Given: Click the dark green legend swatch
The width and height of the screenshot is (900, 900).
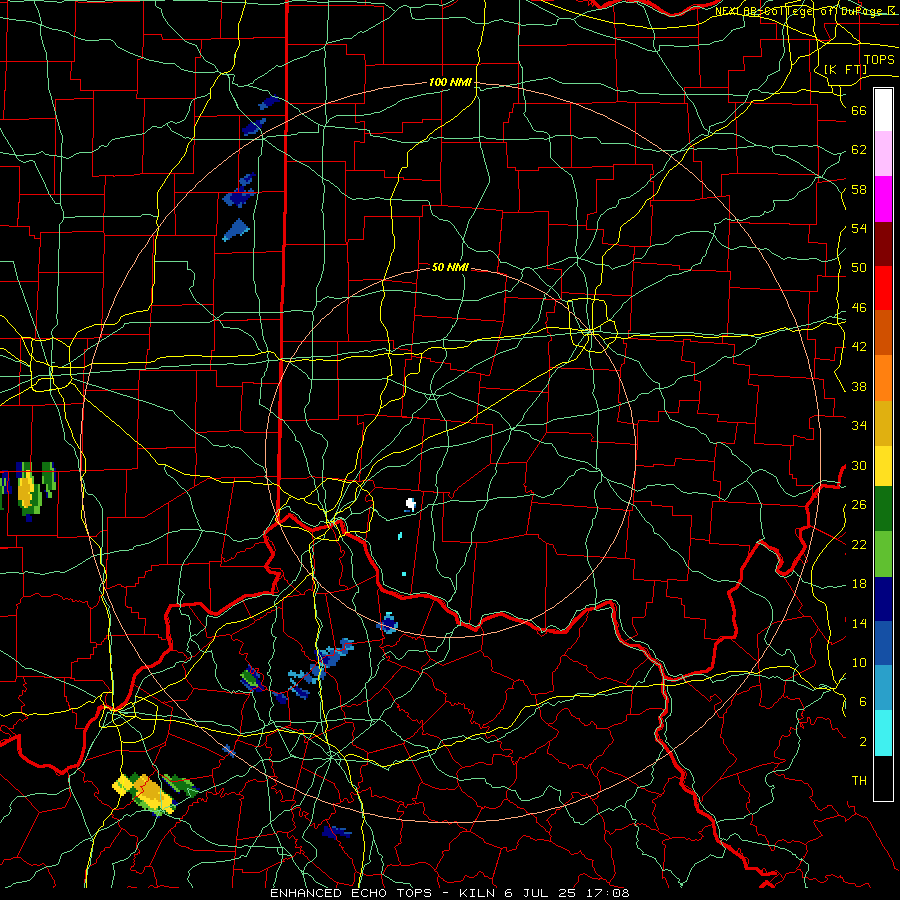Looking at the screenshot, I should pos(883,509).
